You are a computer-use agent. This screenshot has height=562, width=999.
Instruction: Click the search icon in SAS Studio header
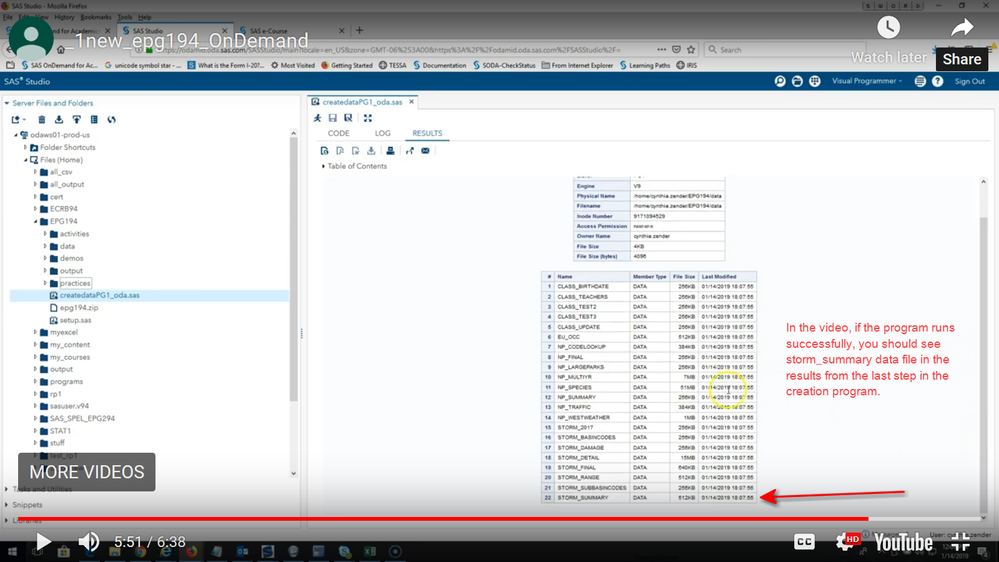tap(780, 82)
